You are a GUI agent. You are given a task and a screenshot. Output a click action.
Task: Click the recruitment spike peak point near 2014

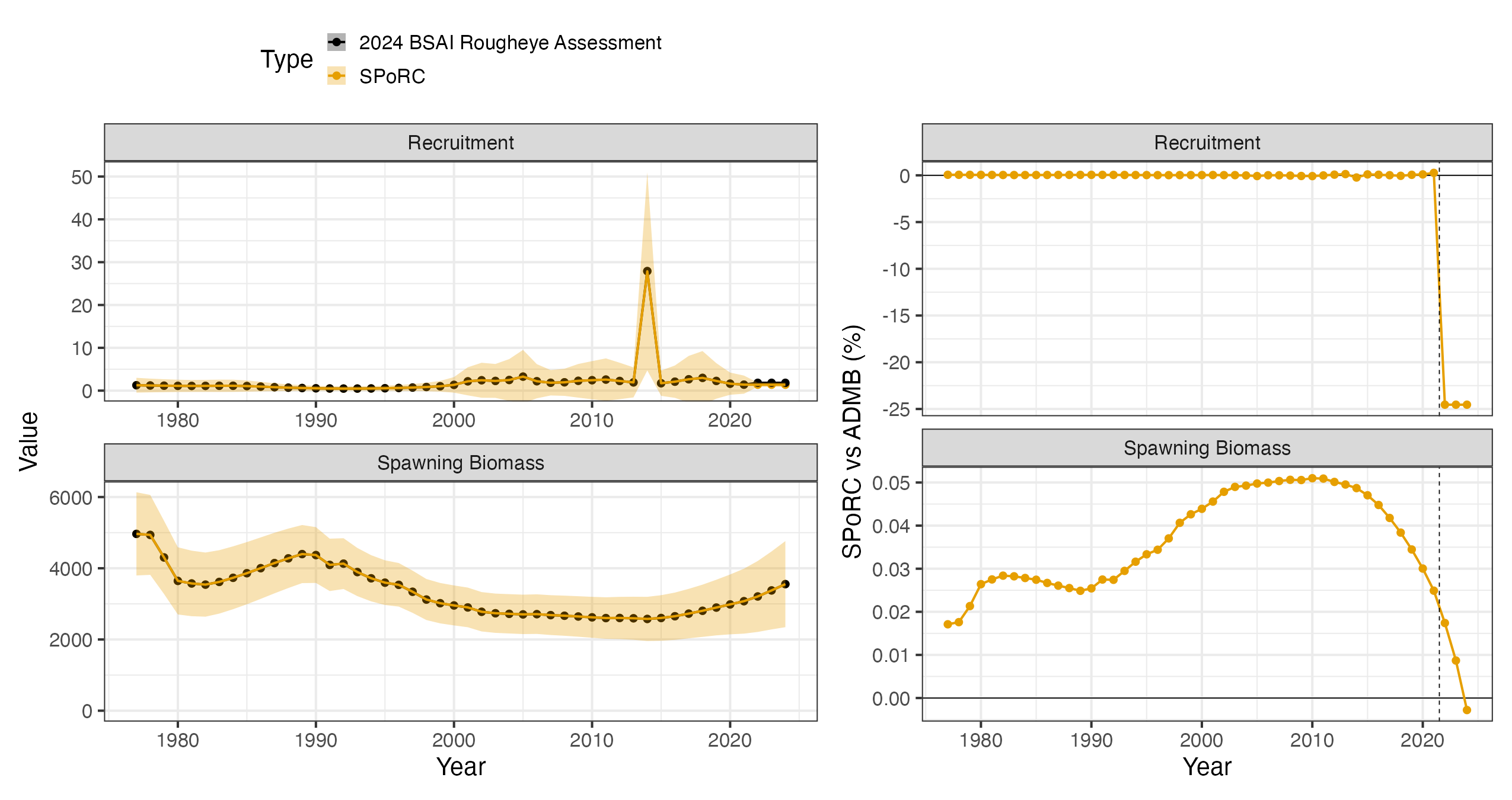tap(647, 271)
